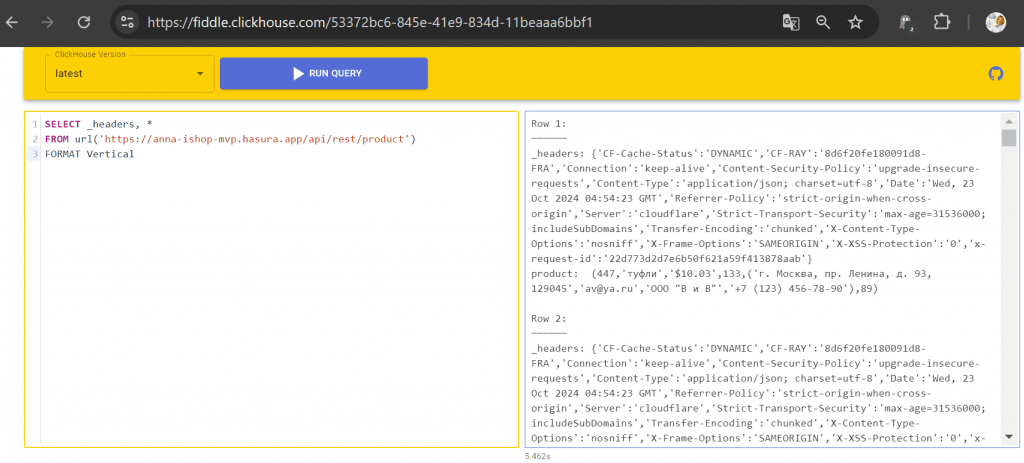Expand the ClickHouse Version dropdown

click(129, 73)
